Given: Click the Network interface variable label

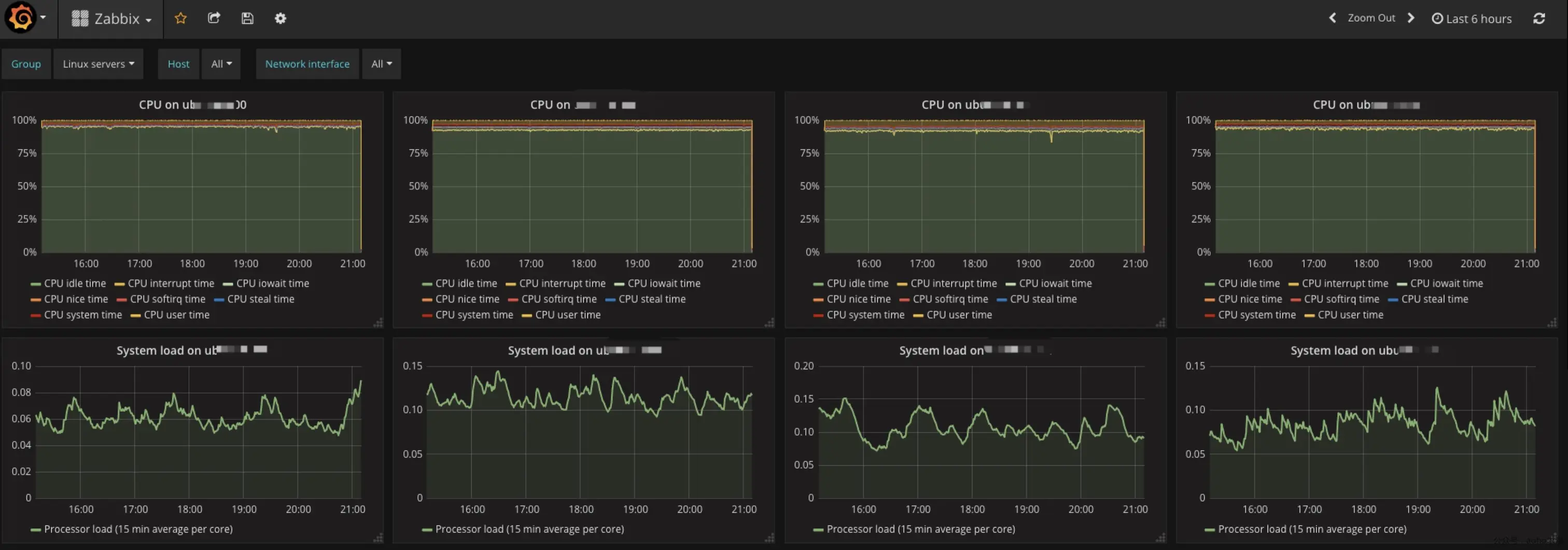Looking at the screenshot, I should tap(307, 64).
